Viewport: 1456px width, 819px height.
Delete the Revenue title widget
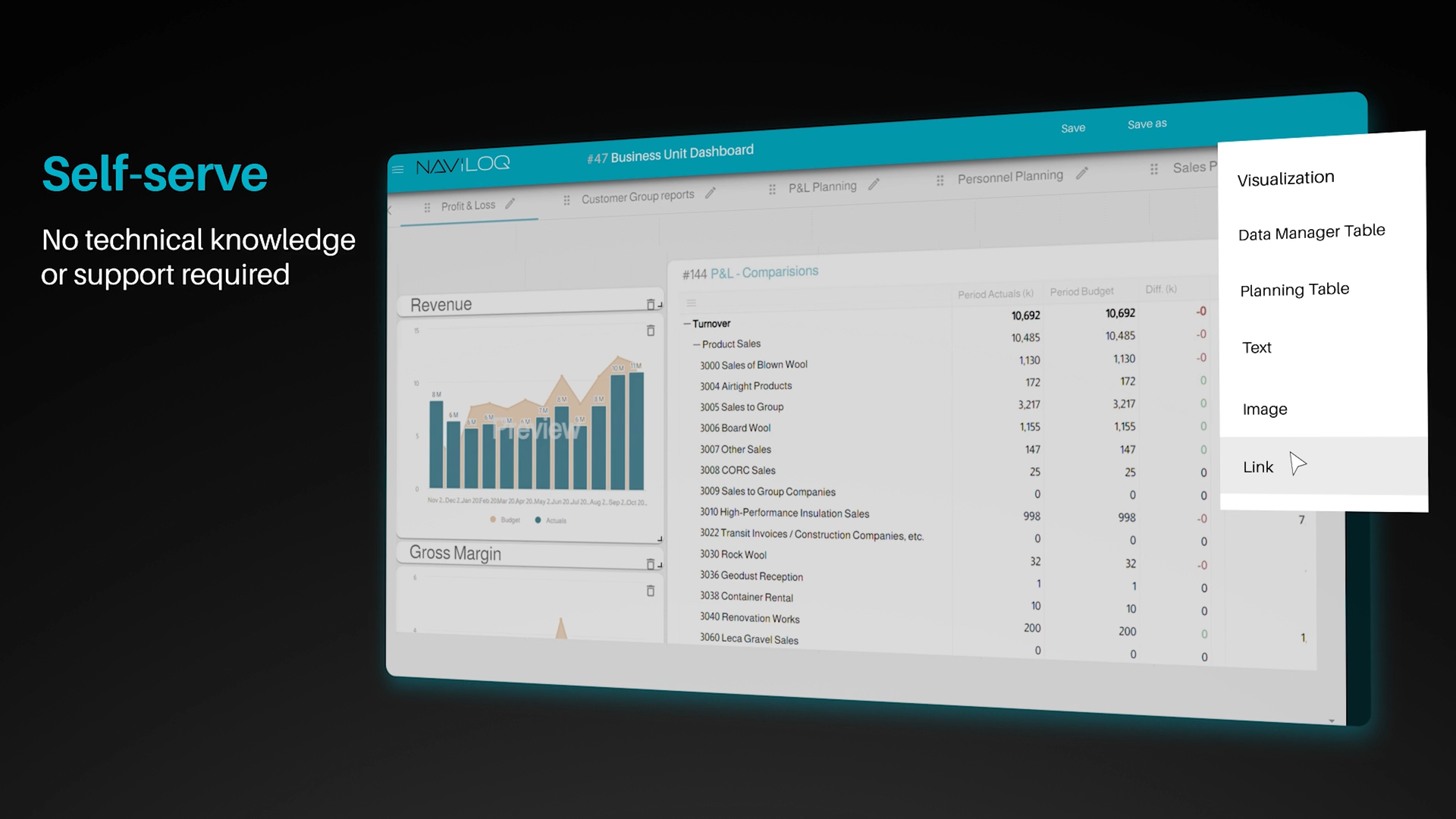[x=651, y=305]
